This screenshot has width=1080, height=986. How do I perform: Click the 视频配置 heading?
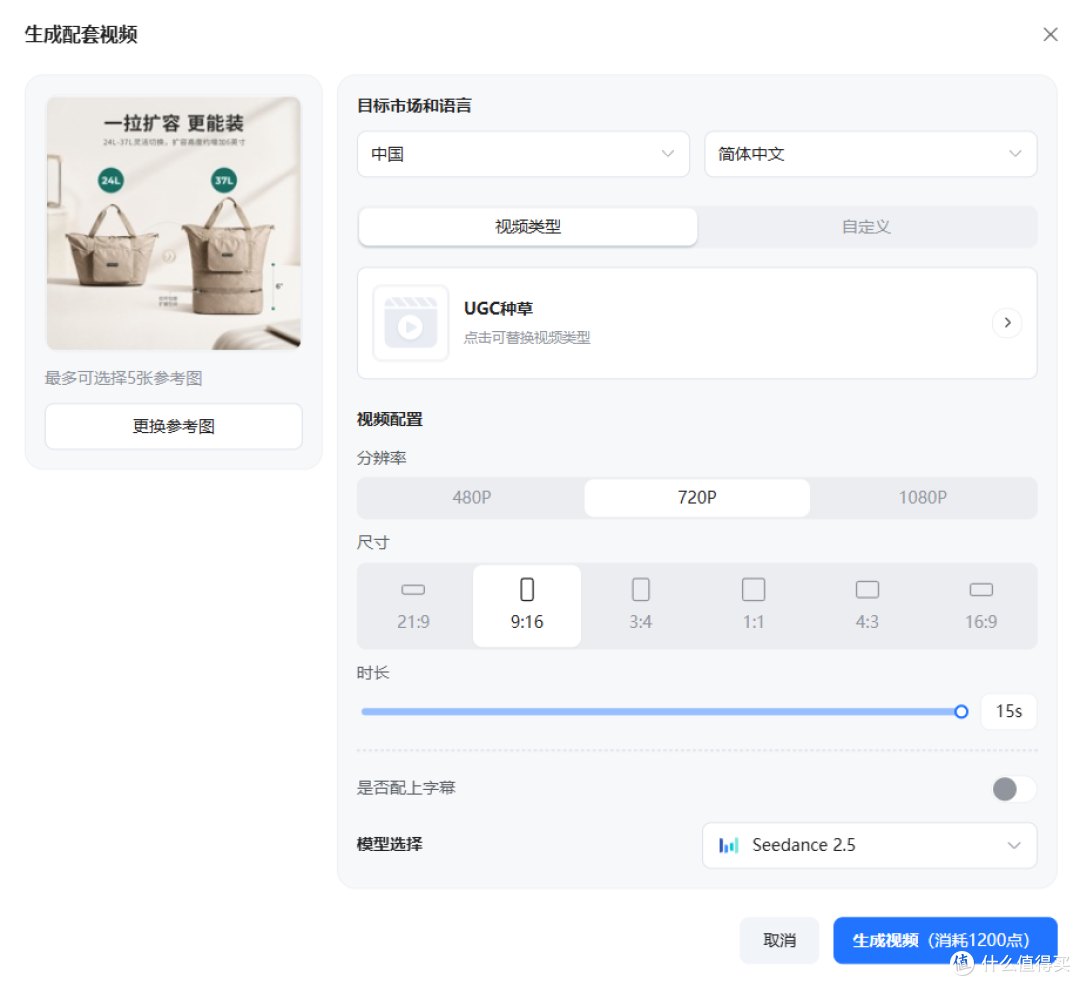click(390, 419)
